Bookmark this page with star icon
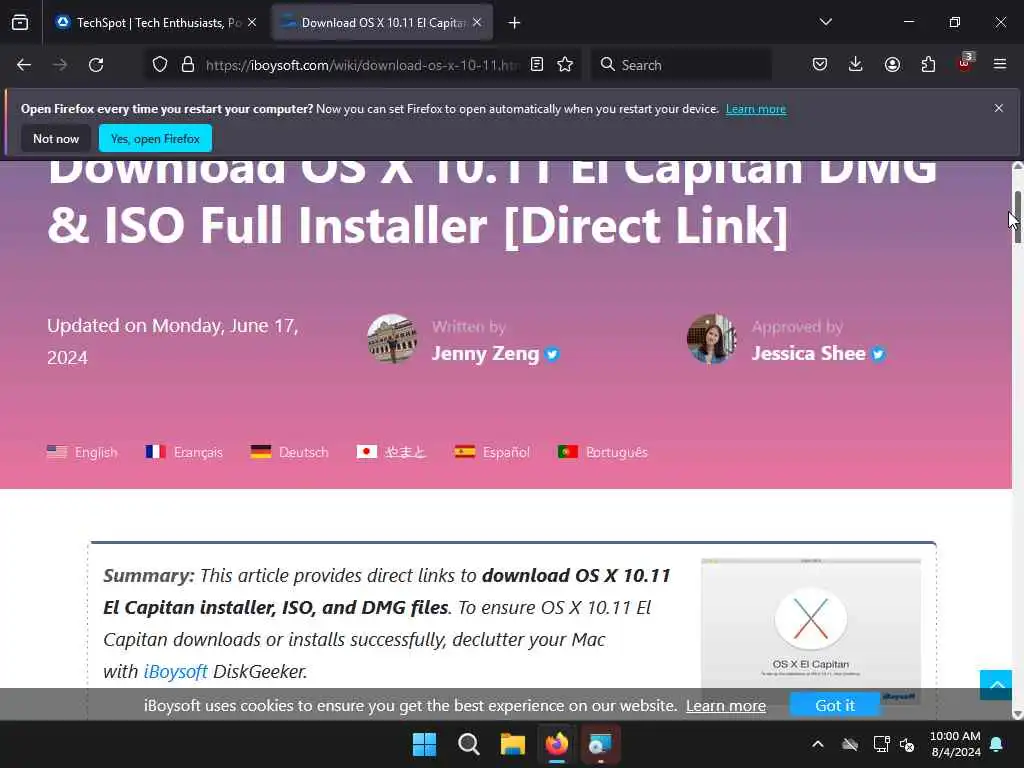The width and height of the screenshot is (1024, 768). point(566,65)
